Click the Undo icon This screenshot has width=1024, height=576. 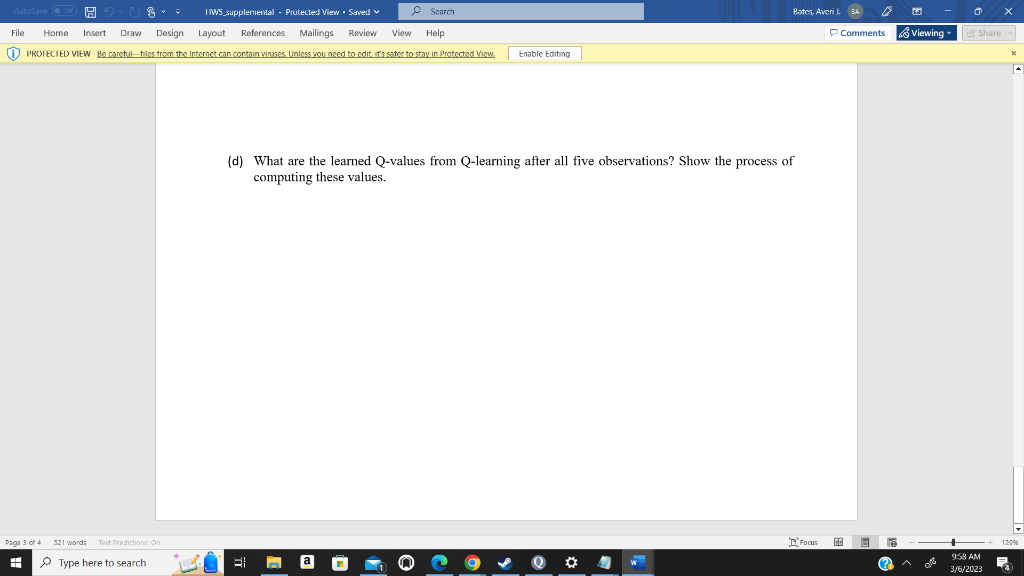(110, 11)
